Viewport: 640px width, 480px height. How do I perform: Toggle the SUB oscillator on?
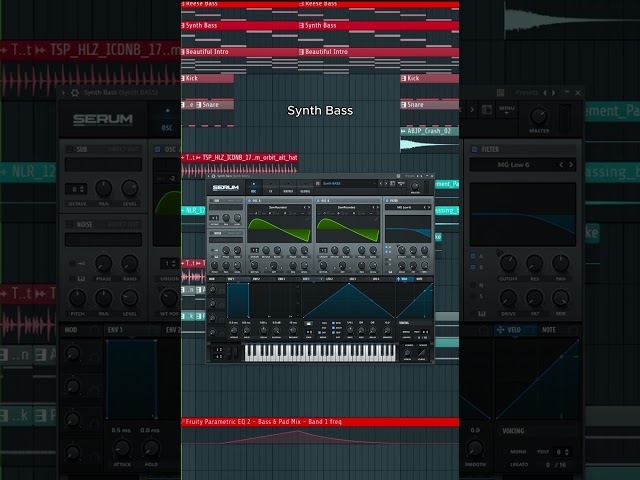pyautogui.click(x=211, y=200)
